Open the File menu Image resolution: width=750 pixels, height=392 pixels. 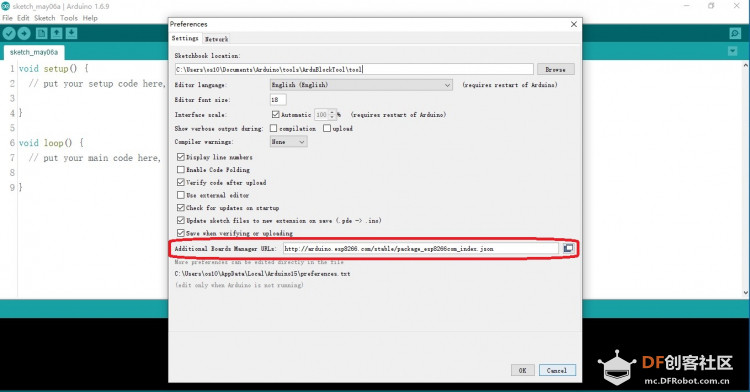click(x=7, y=18)
